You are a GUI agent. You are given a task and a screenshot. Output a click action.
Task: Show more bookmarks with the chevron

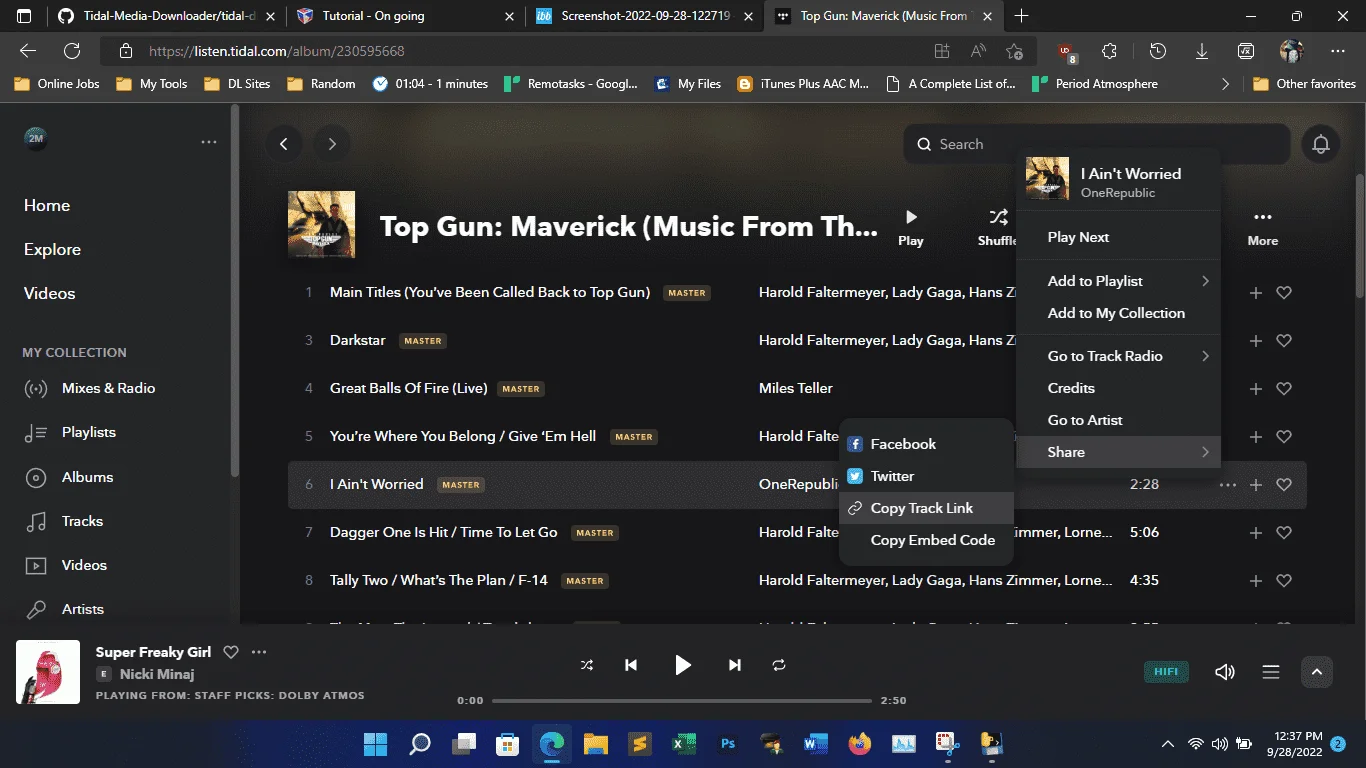click(1226, 84)
